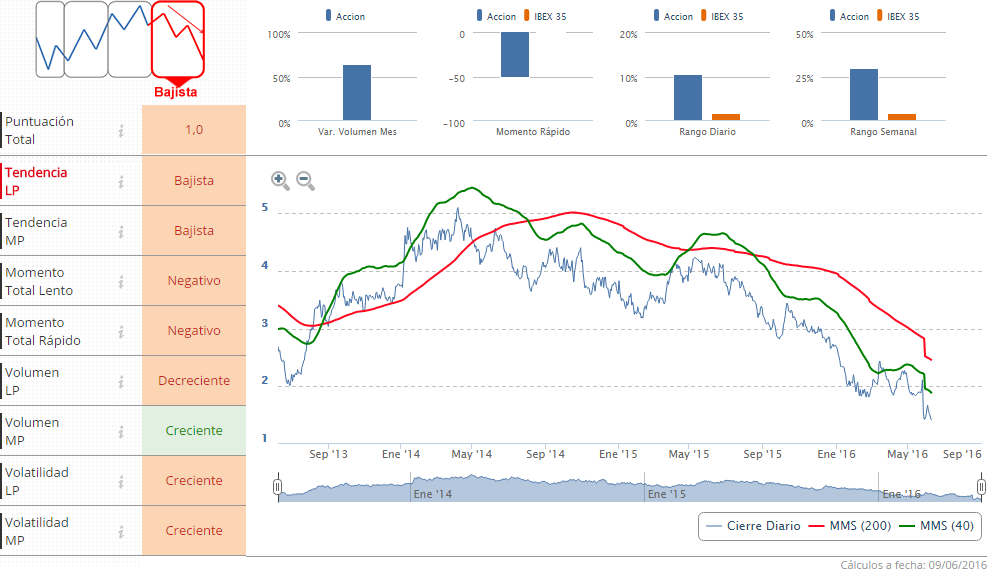Open info icon beside Volumen MP
The image size is (988, 581).
click(121, 431)
